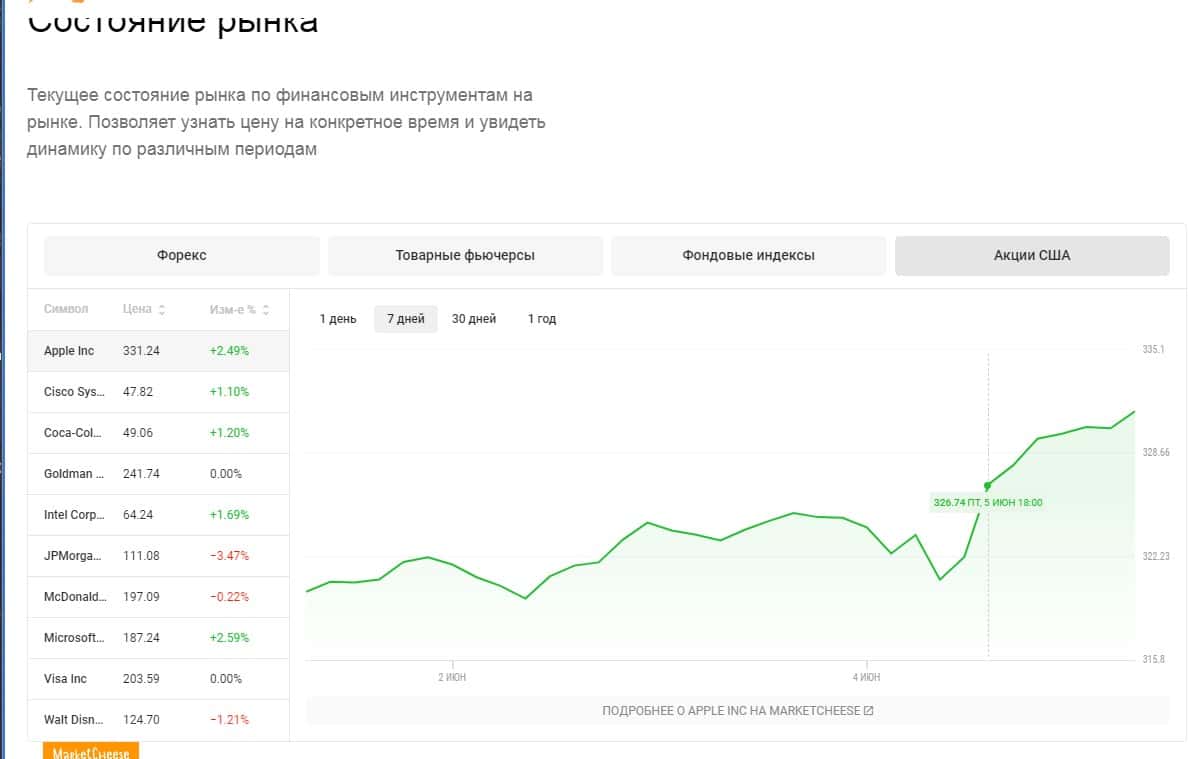Click the MarketCheese orange logo badge

tap(91, 751)
